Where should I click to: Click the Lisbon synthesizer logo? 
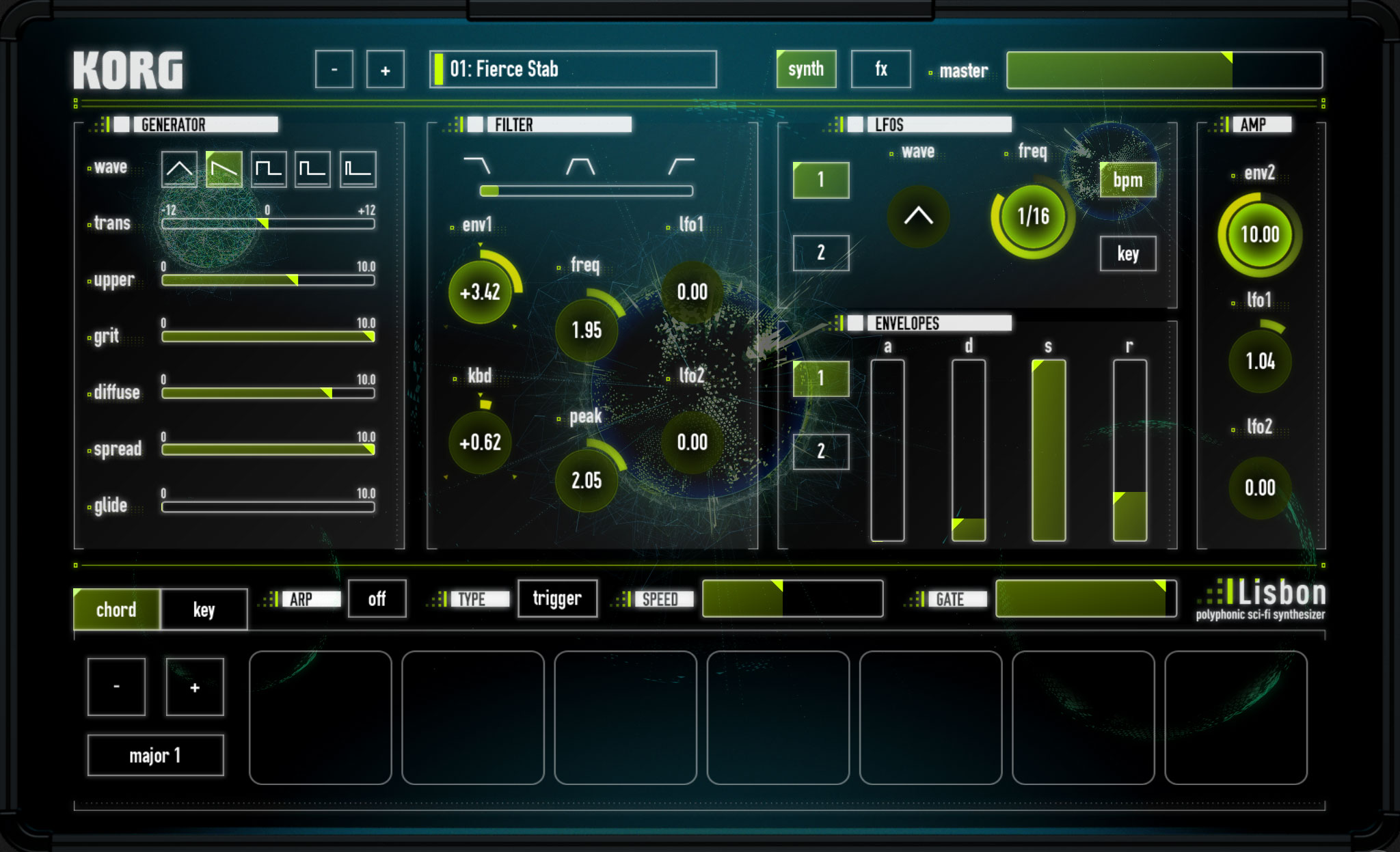click(x=1262, y=599)
